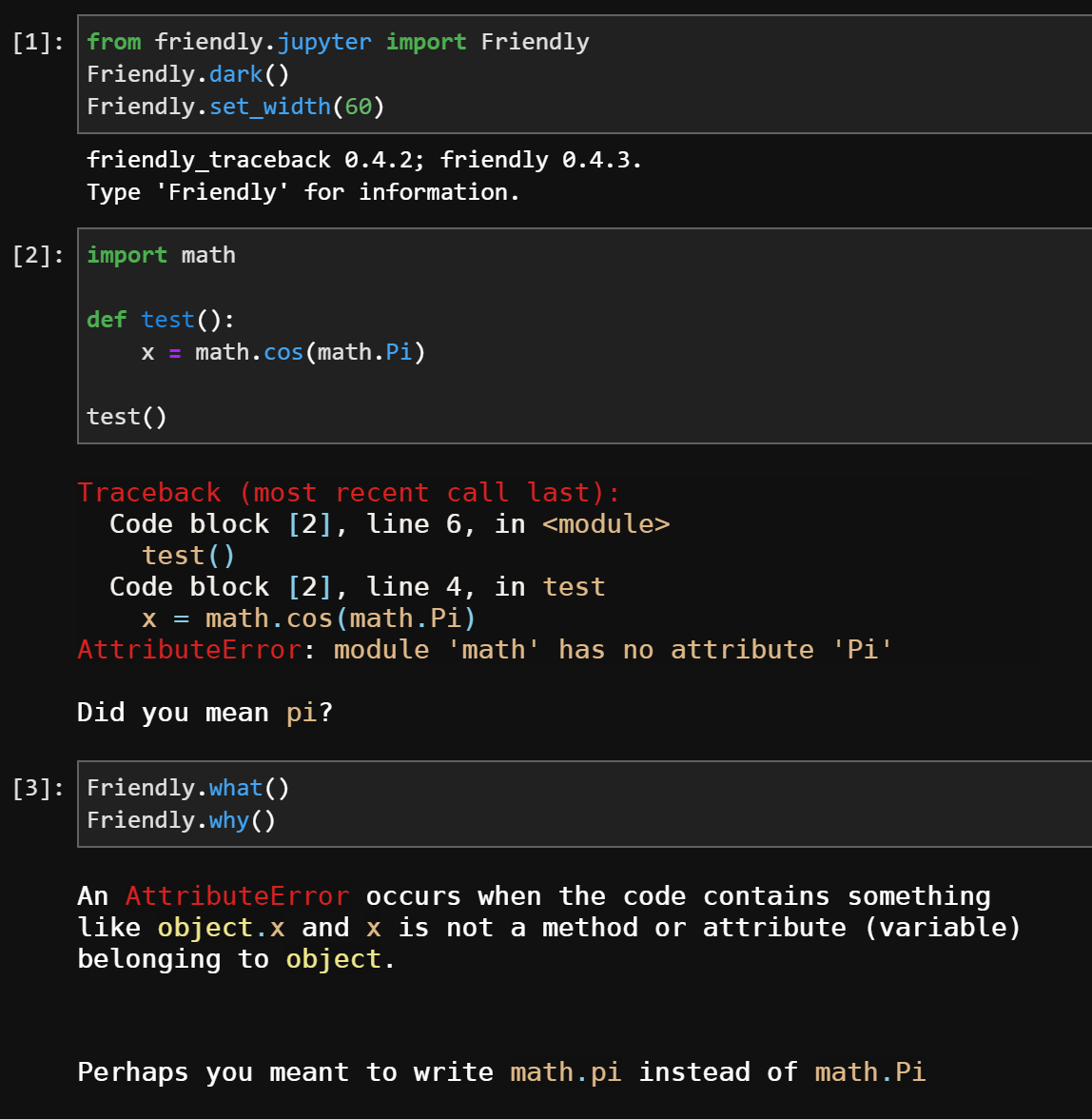1092x1119 pixels.
Task: Click the 'test()' call in cell 2
Action: pyautogui.click(x=127, y=417)
